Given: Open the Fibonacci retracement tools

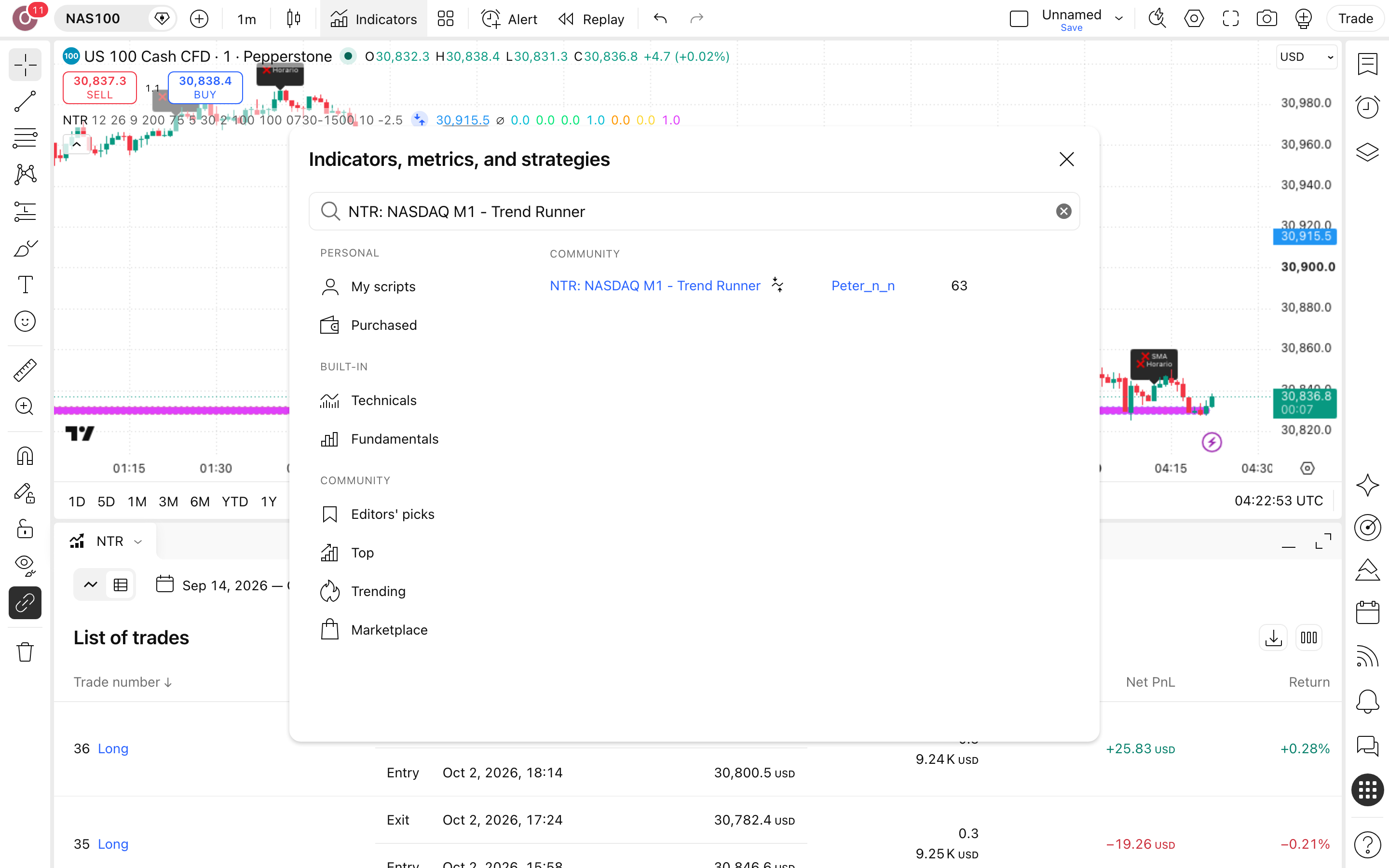Looking at the screenshot, I should 25,138.
